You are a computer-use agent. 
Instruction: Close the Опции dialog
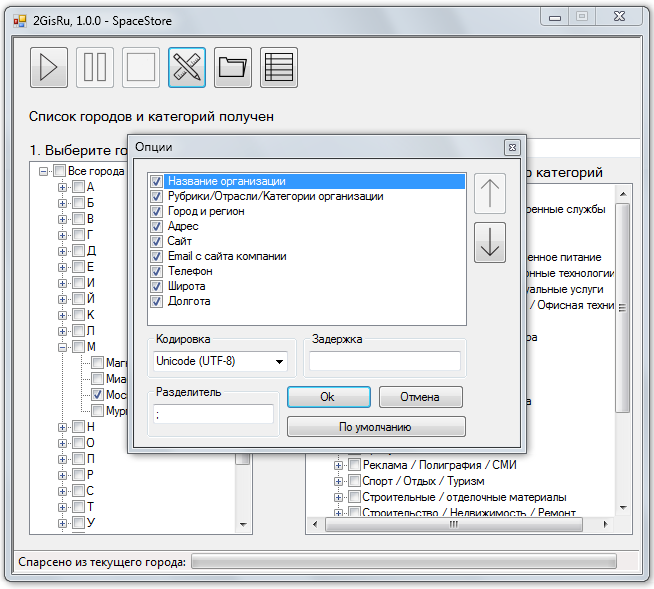click(x=512, y=147)
